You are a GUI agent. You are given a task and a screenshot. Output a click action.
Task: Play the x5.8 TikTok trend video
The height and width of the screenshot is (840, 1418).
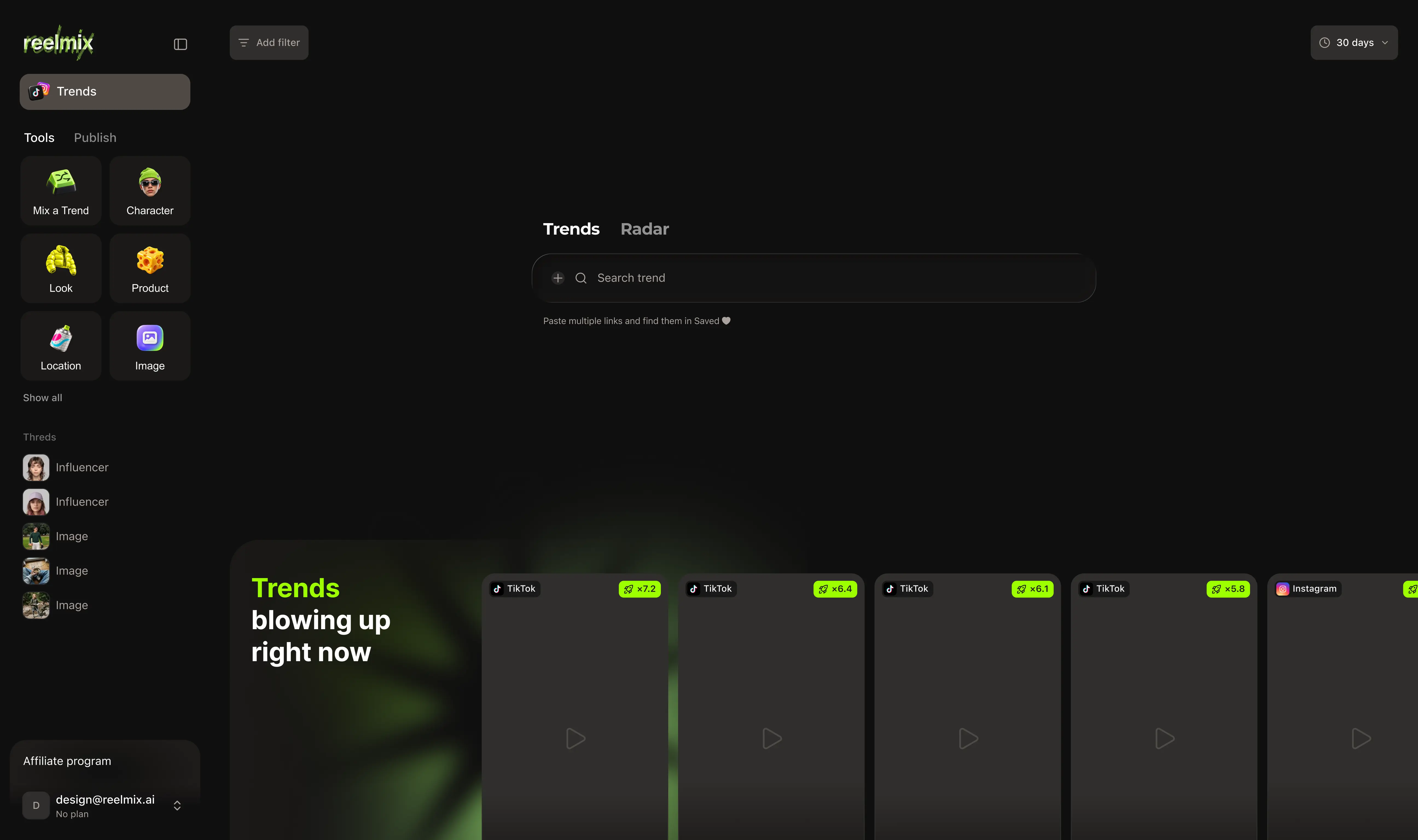pyautogui.click(x=1164, y=739)
